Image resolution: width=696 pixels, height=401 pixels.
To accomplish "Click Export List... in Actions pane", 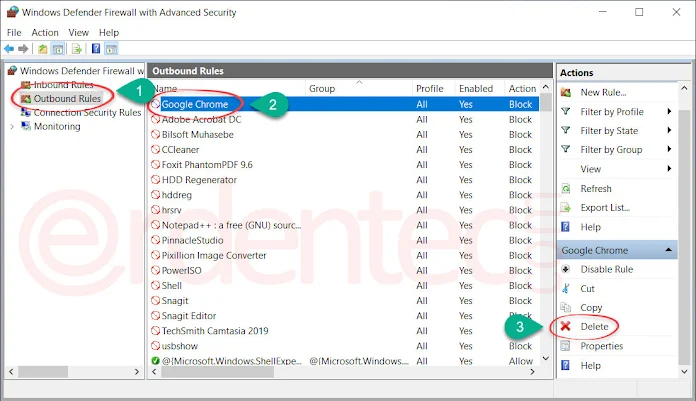I will (605, 208).
